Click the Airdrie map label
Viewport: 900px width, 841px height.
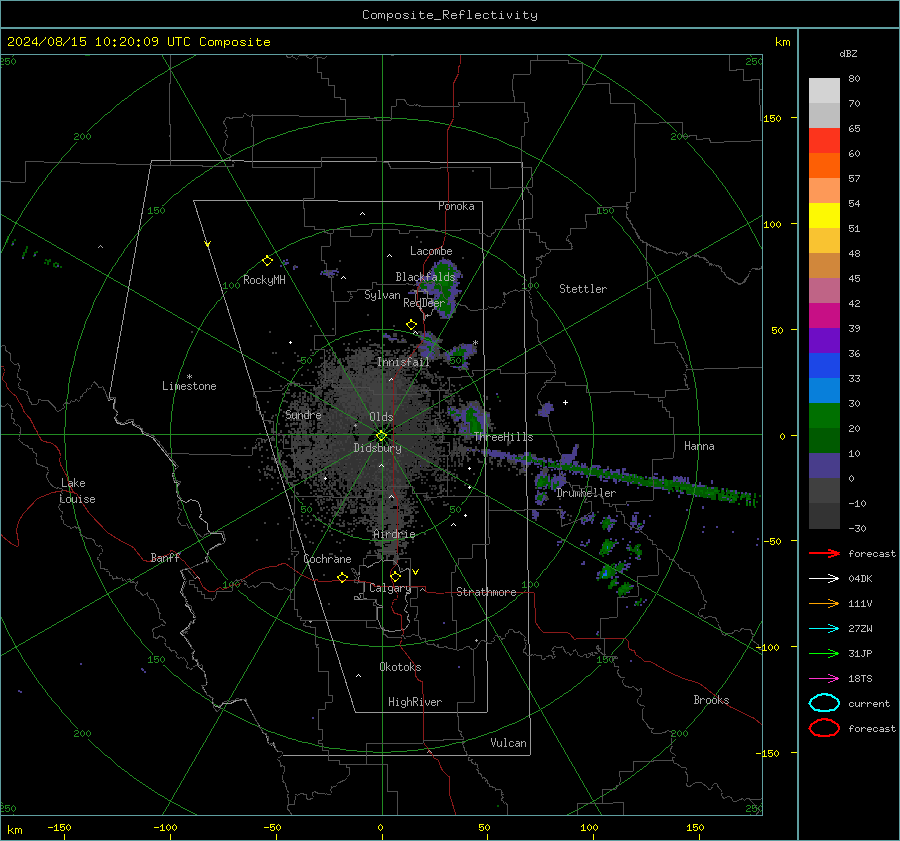click(x=394, y=534)
